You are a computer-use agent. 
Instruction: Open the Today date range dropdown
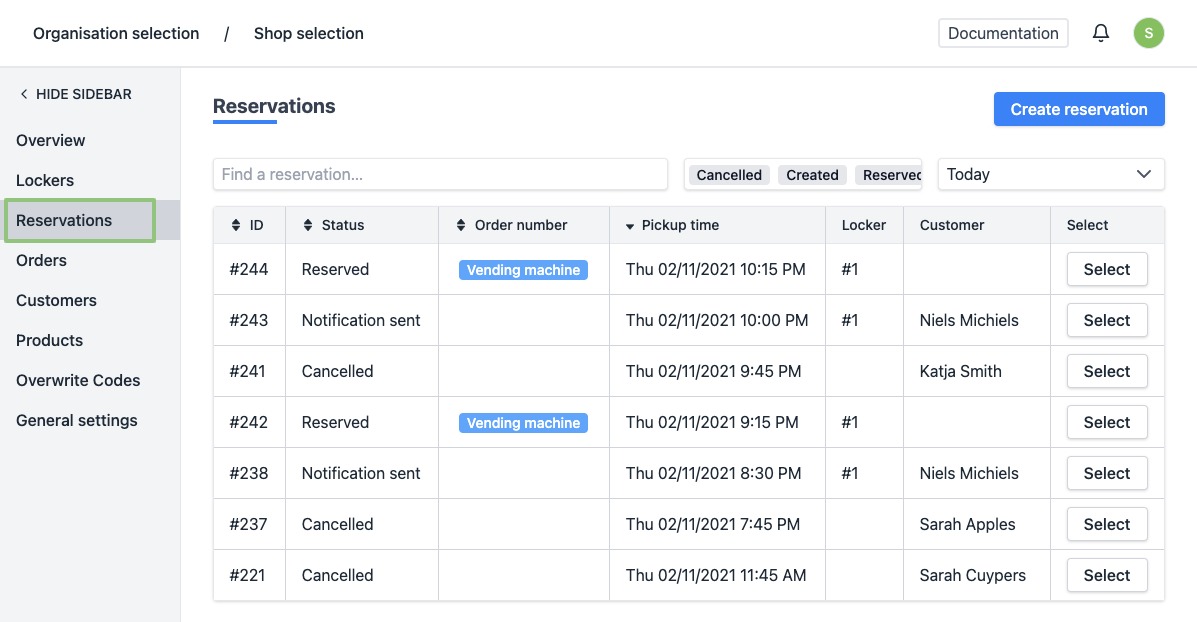pos(1050,174)
